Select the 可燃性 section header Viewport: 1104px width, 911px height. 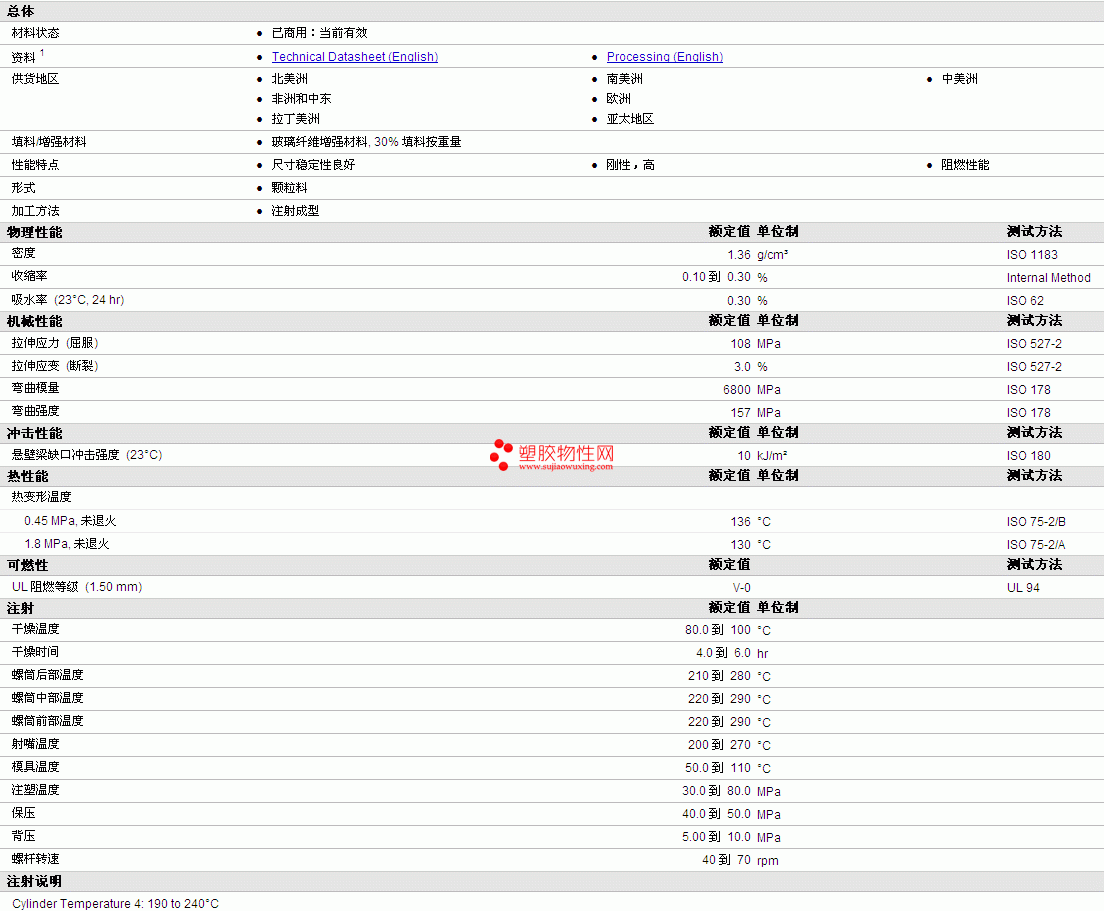27,565
